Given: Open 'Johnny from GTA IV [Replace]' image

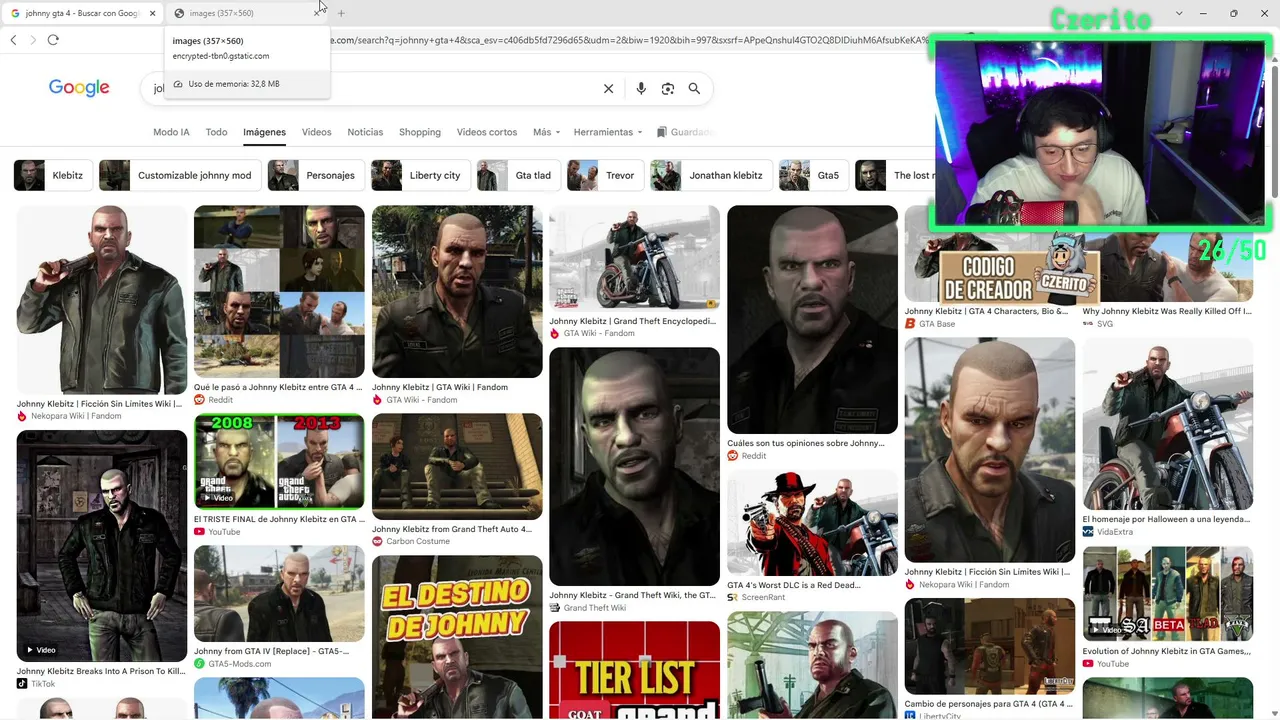Looking at the screenshot, I should pyautogui.click(x=279, y=593).
